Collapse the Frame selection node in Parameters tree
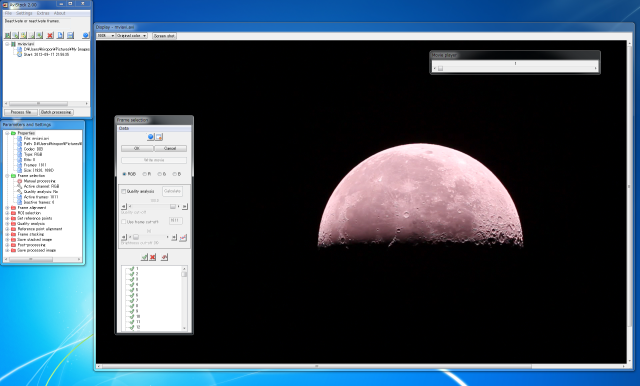The image size is (640, 386). (x=7, y=175)
